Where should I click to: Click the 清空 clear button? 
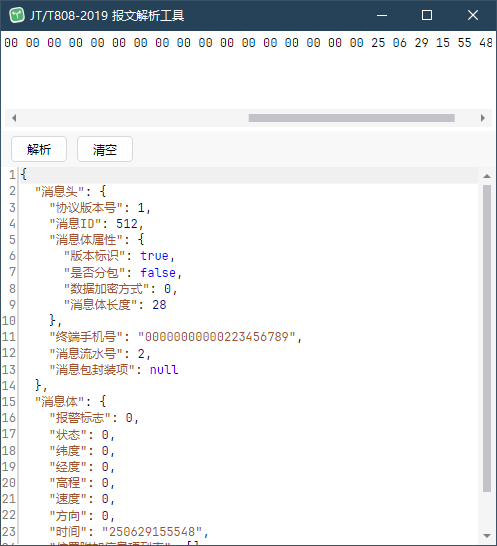105,149
